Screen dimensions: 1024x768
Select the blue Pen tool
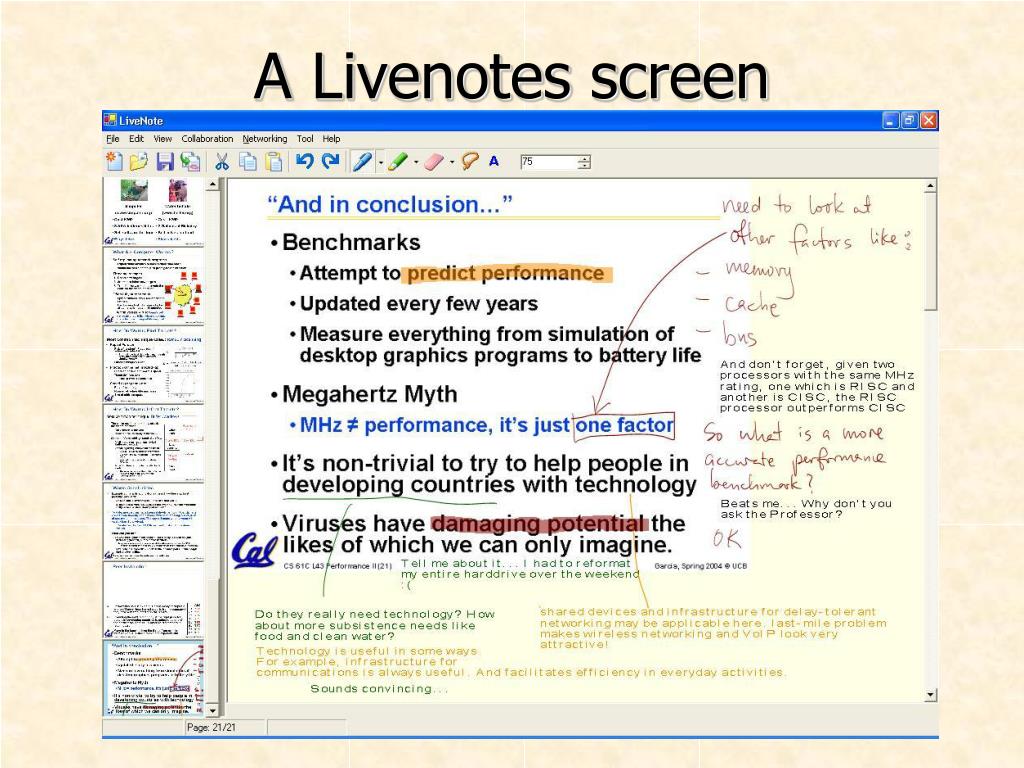pyautogui.click(x=362, y=161)
